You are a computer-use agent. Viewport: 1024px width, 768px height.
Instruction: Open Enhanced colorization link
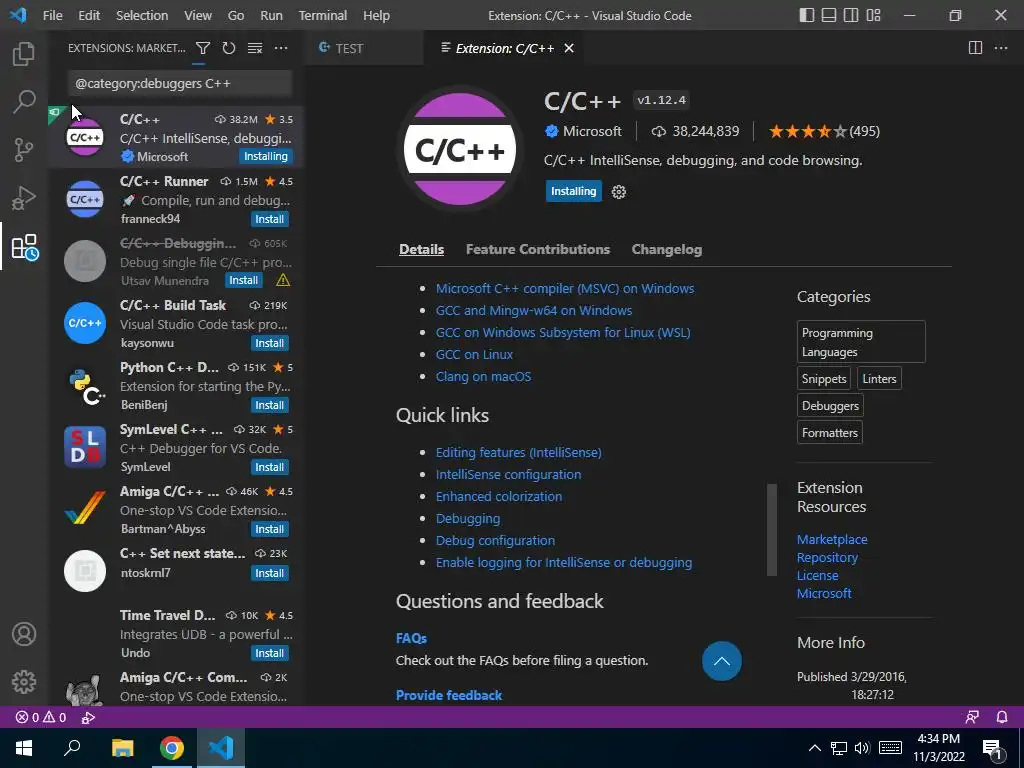[x=499, y=497]
